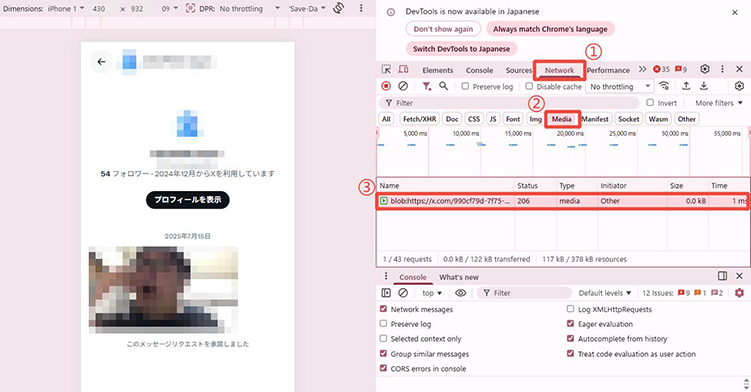Click Switch DevTools to Japanese
Viewport: 751px width, 392px height.
pos(461,48)
